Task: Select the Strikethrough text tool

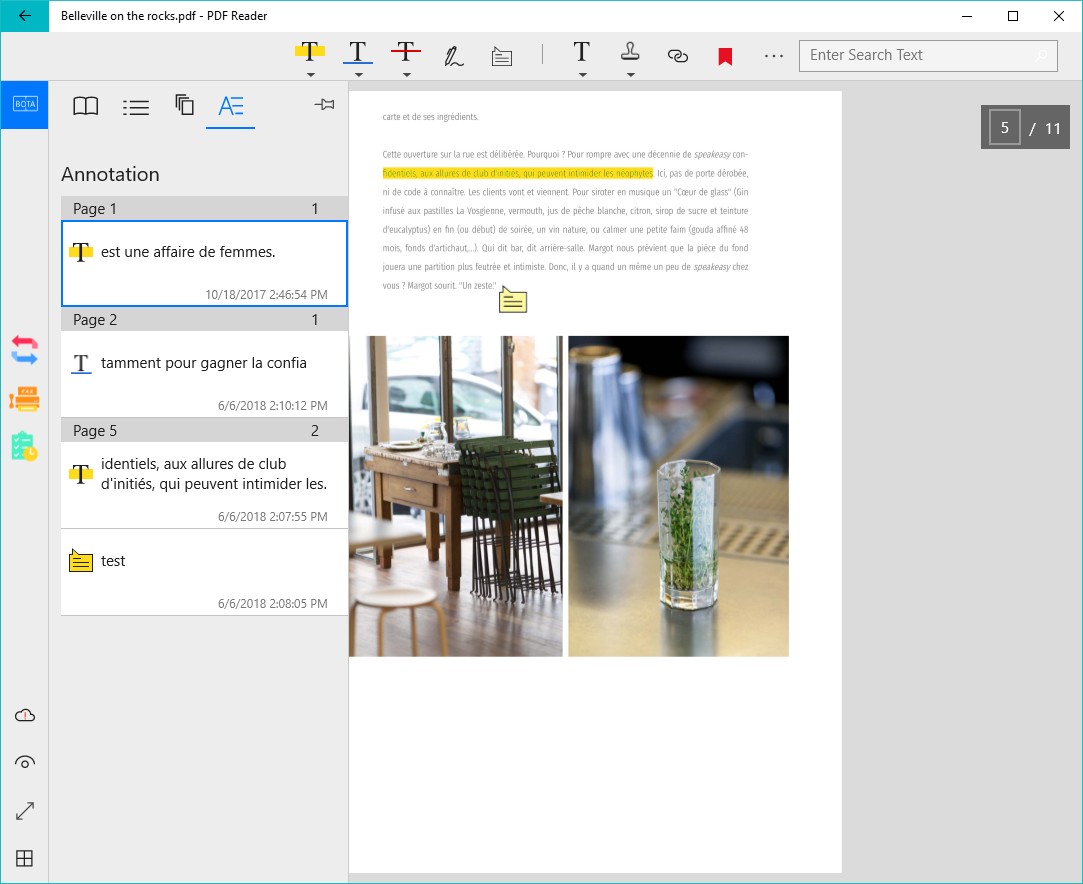Action: point(406,52)
